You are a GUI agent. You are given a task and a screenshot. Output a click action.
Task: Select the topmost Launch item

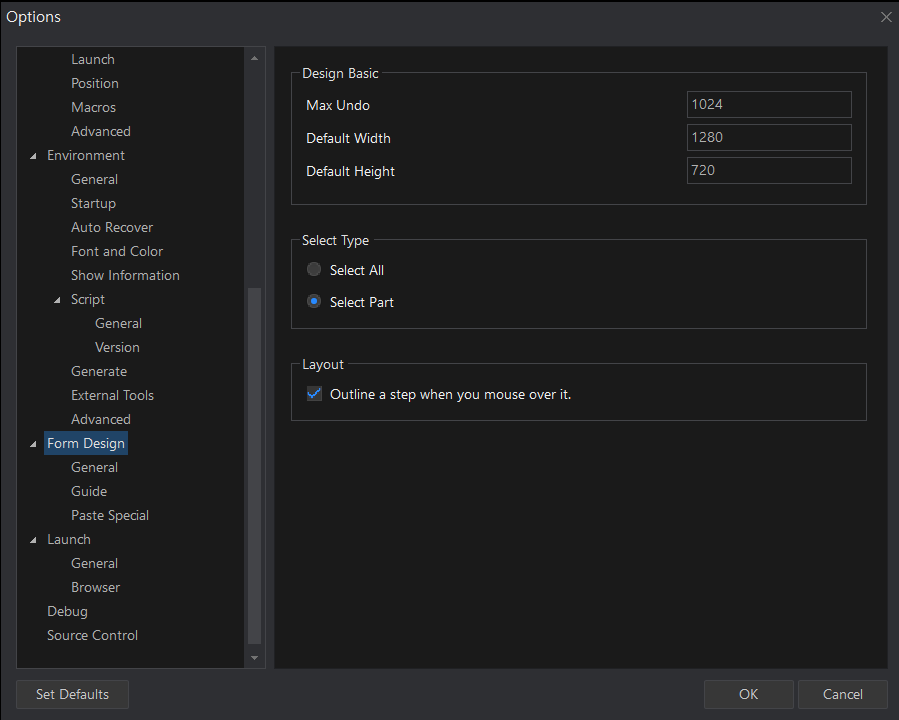[93, 59]
